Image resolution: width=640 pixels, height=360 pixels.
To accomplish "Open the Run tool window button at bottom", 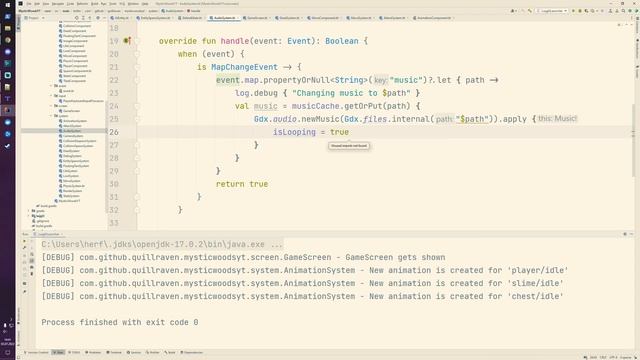I will pyautogui.click(x=58, y=352).
